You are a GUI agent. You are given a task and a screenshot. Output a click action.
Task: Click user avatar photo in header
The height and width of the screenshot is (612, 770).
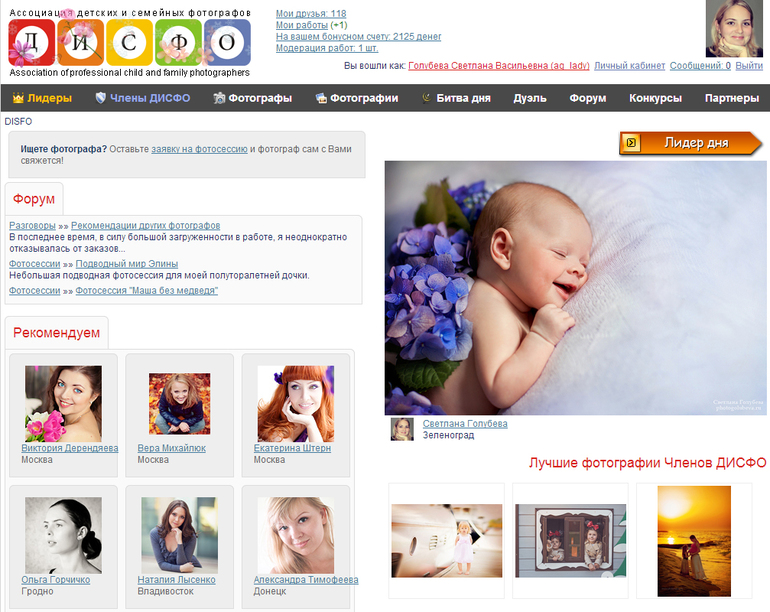tap(735, 28)
